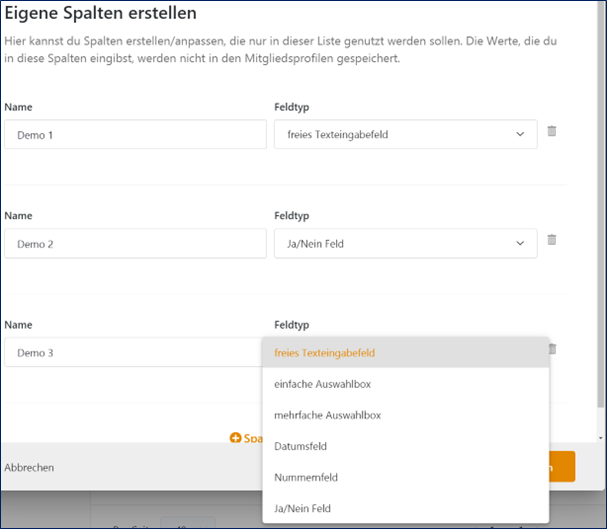Focus the Demo 2 name field

click(135, 243)
